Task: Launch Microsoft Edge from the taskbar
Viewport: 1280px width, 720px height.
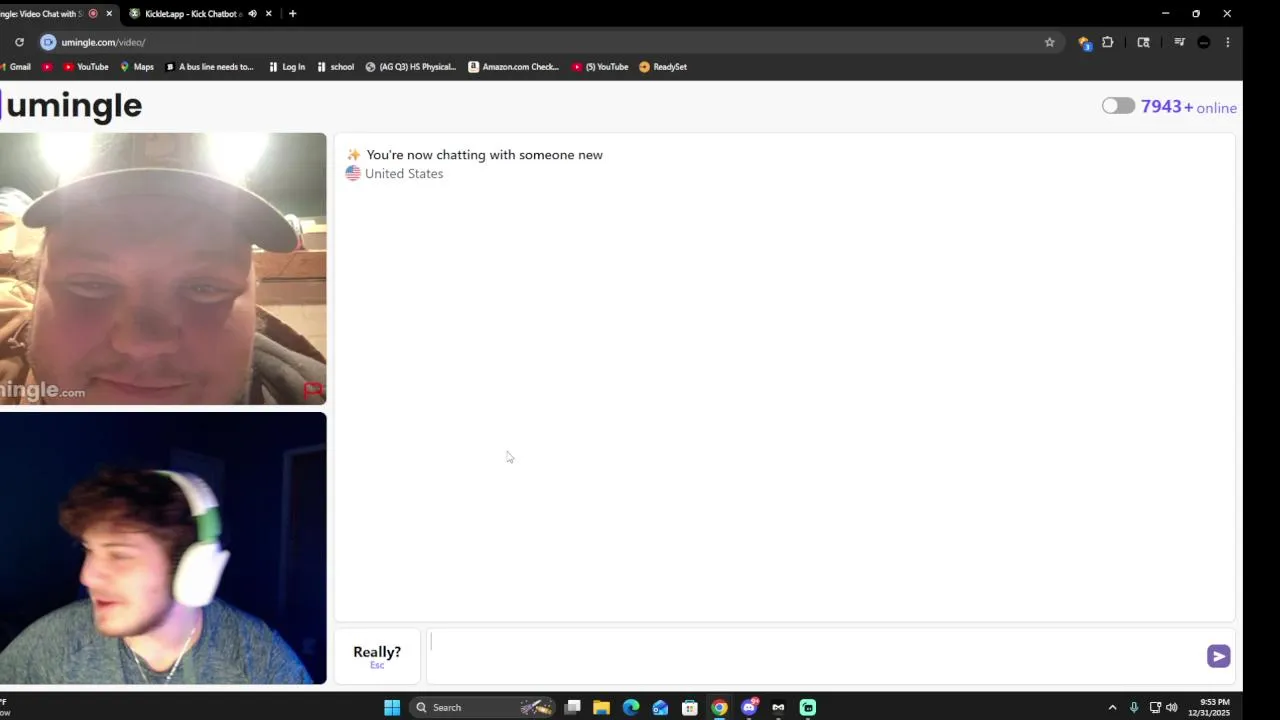Action: point(631,707)
